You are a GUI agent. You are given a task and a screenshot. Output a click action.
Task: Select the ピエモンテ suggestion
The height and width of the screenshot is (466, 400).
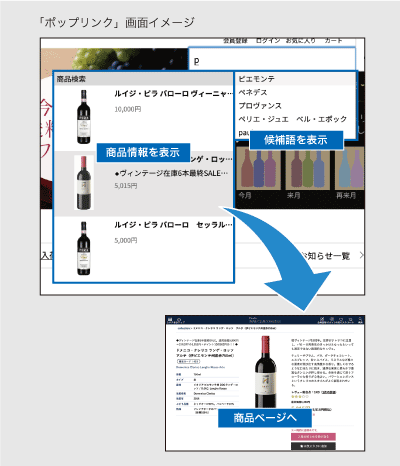[295, 79]
